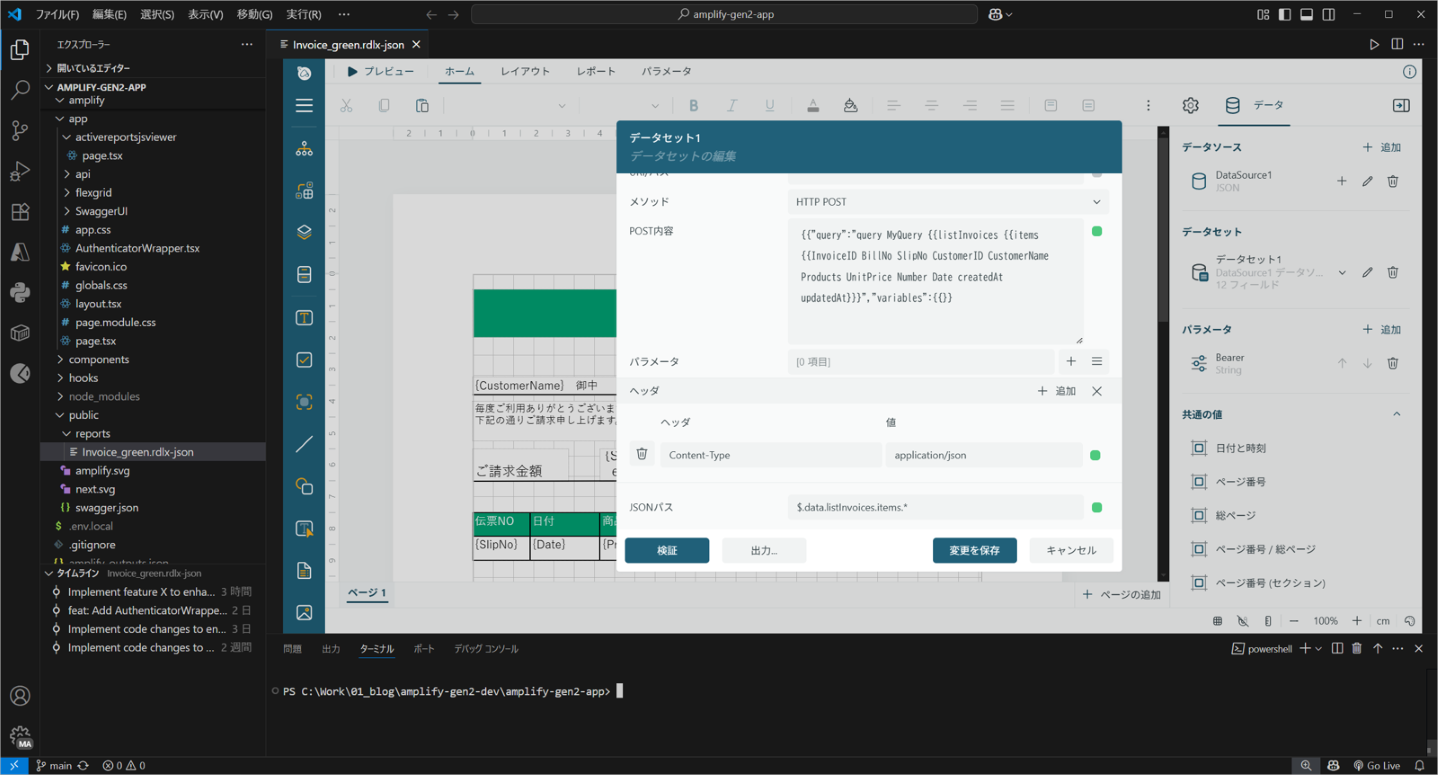The width and height of the screenshot is (1438, 775).
Task: Click the text color icon in toolbar
Action: pyautogui.click(x=812, y=105)
